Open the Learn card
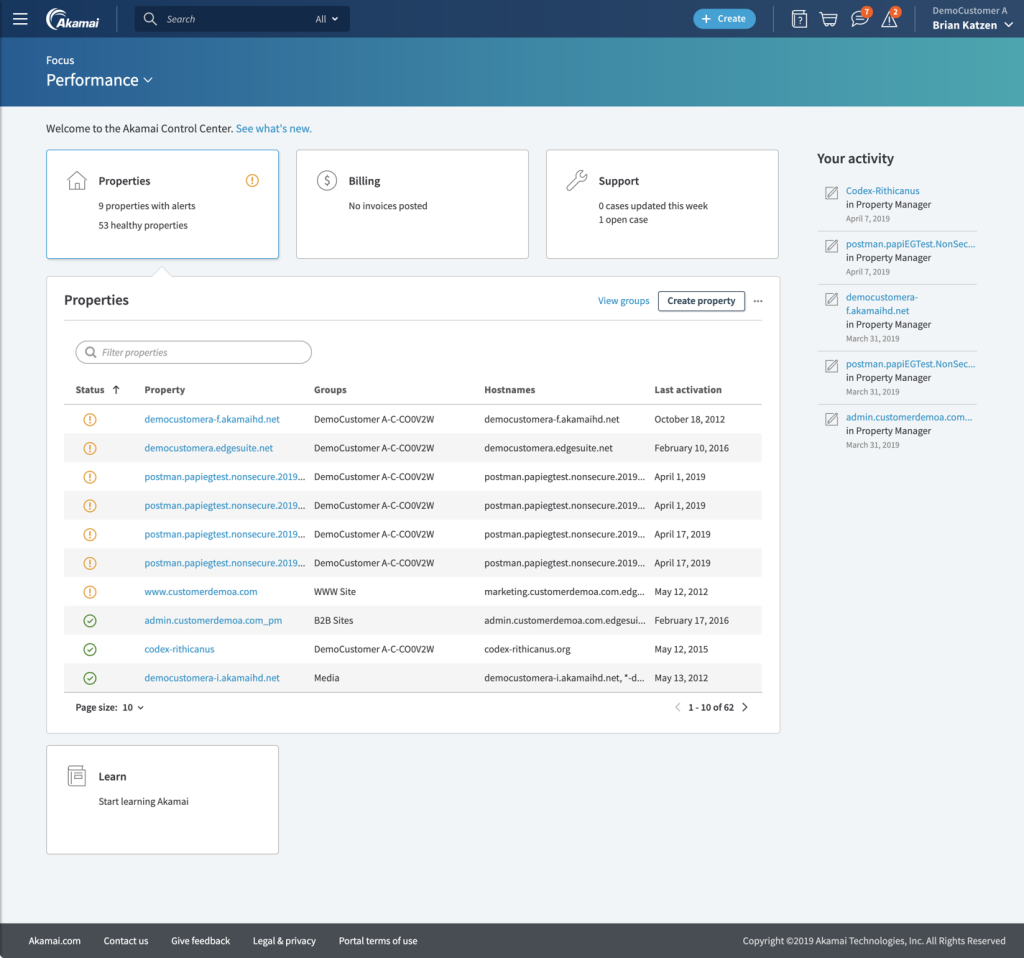This screenshot has height=958, width=1024. pos(163,800)
